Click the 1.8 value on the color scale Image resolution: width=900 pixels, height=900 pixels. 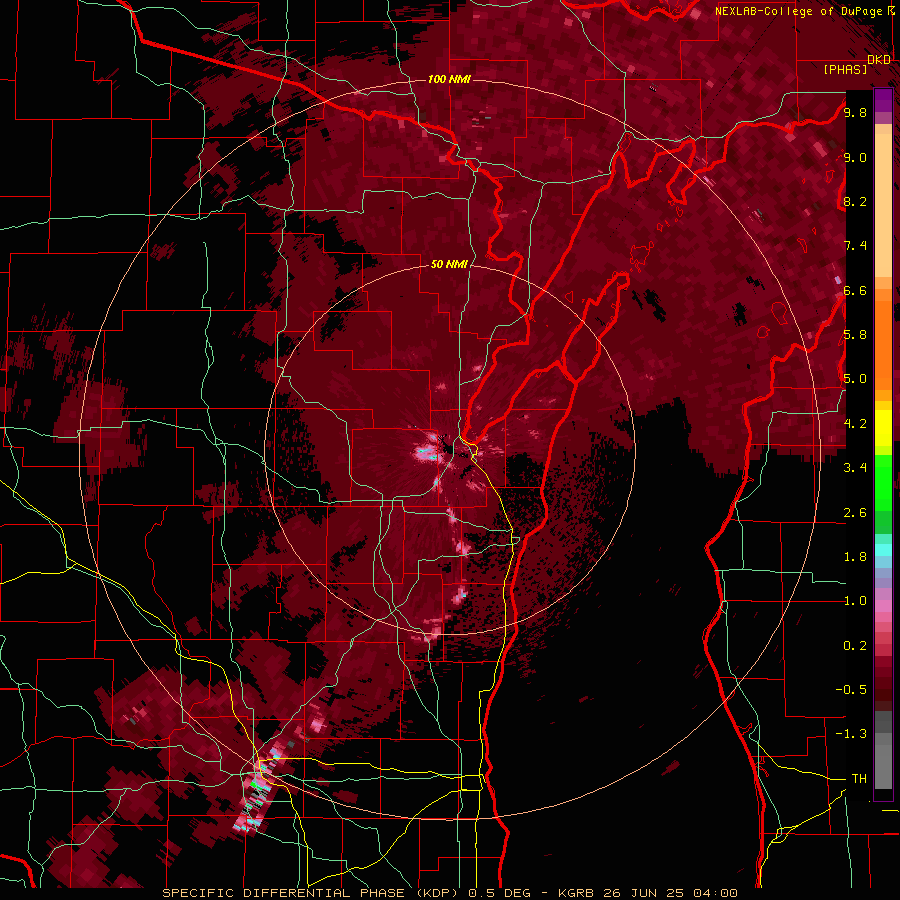tap(855, 557)
